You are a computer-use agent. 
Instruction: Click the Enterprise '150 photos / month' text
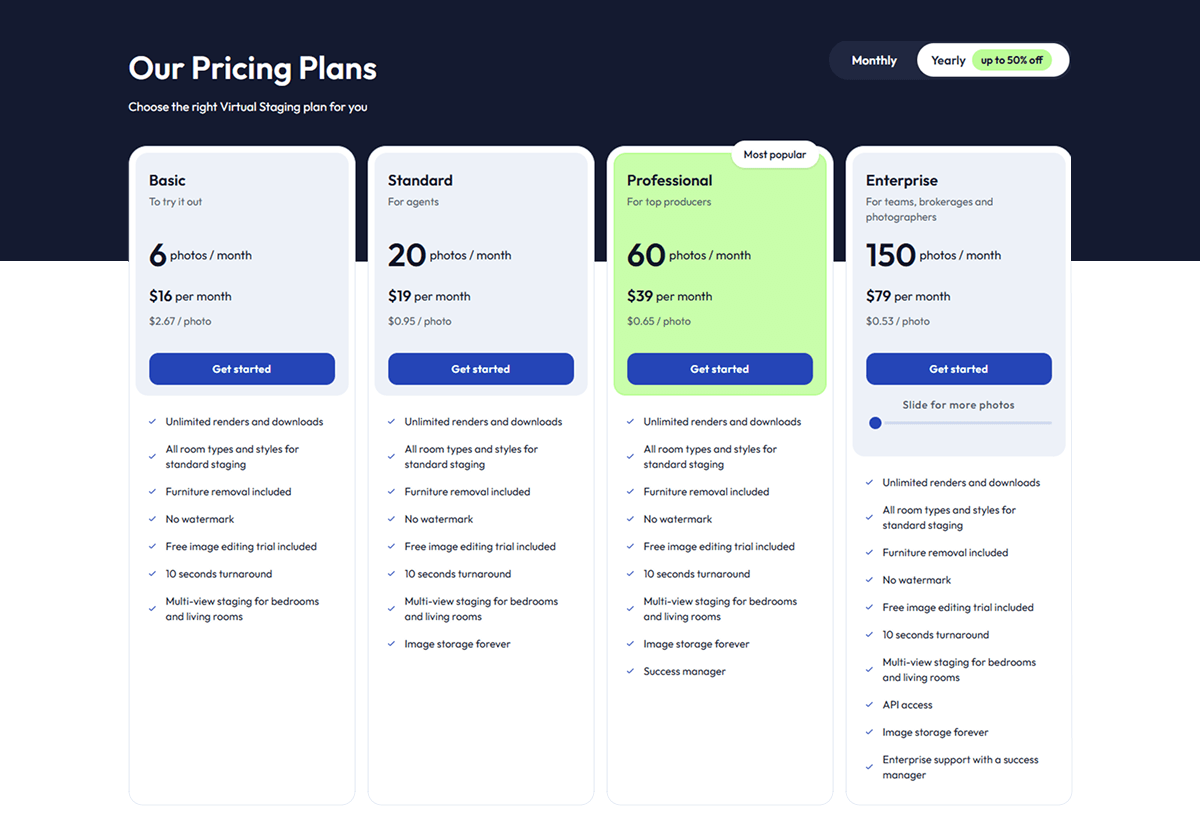(x=933, y=256)
